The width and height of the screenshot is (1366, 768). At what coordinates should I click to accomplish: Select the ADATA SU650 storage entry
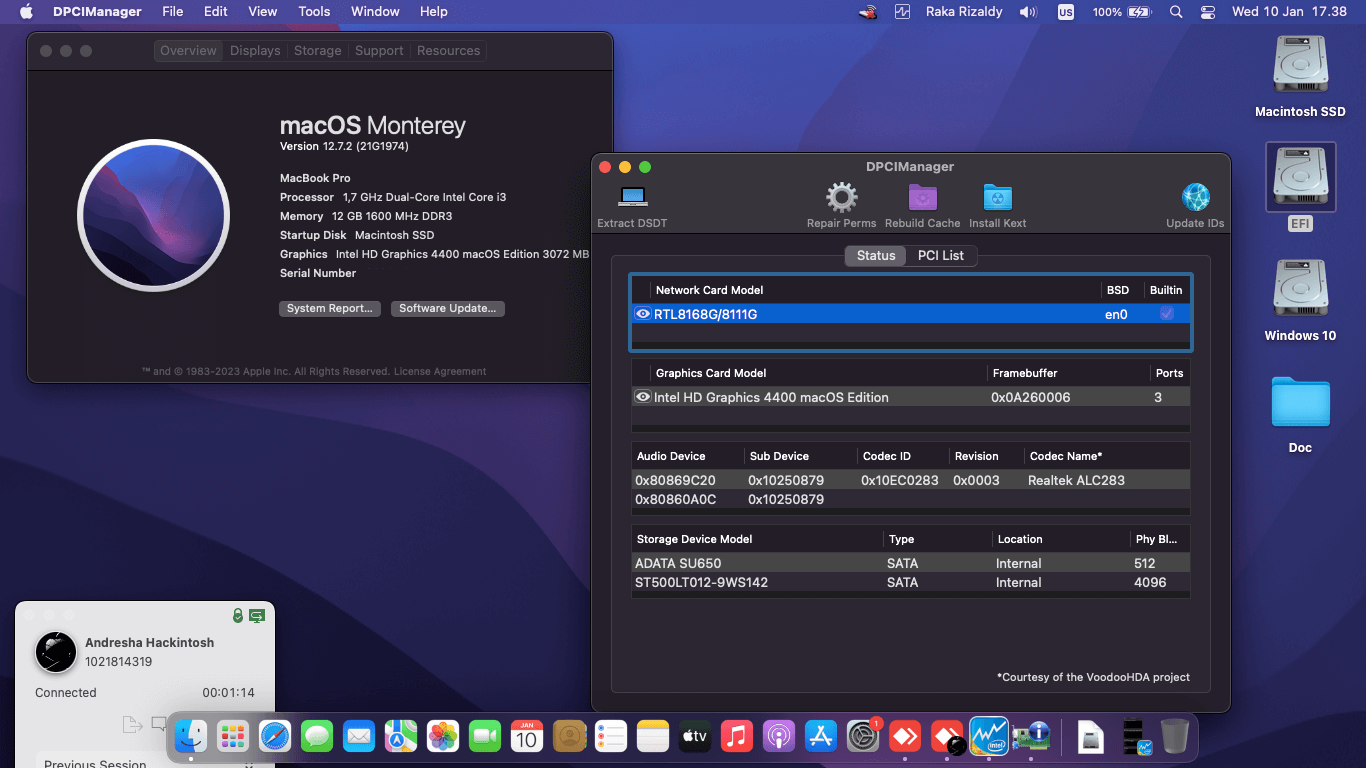677,563
